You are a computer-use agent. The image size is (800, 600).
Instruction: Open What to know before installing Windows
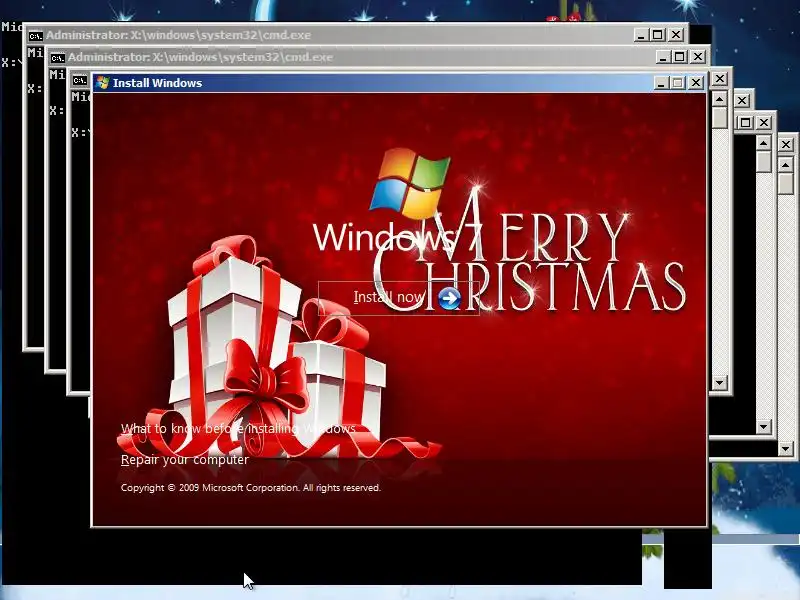238,429
